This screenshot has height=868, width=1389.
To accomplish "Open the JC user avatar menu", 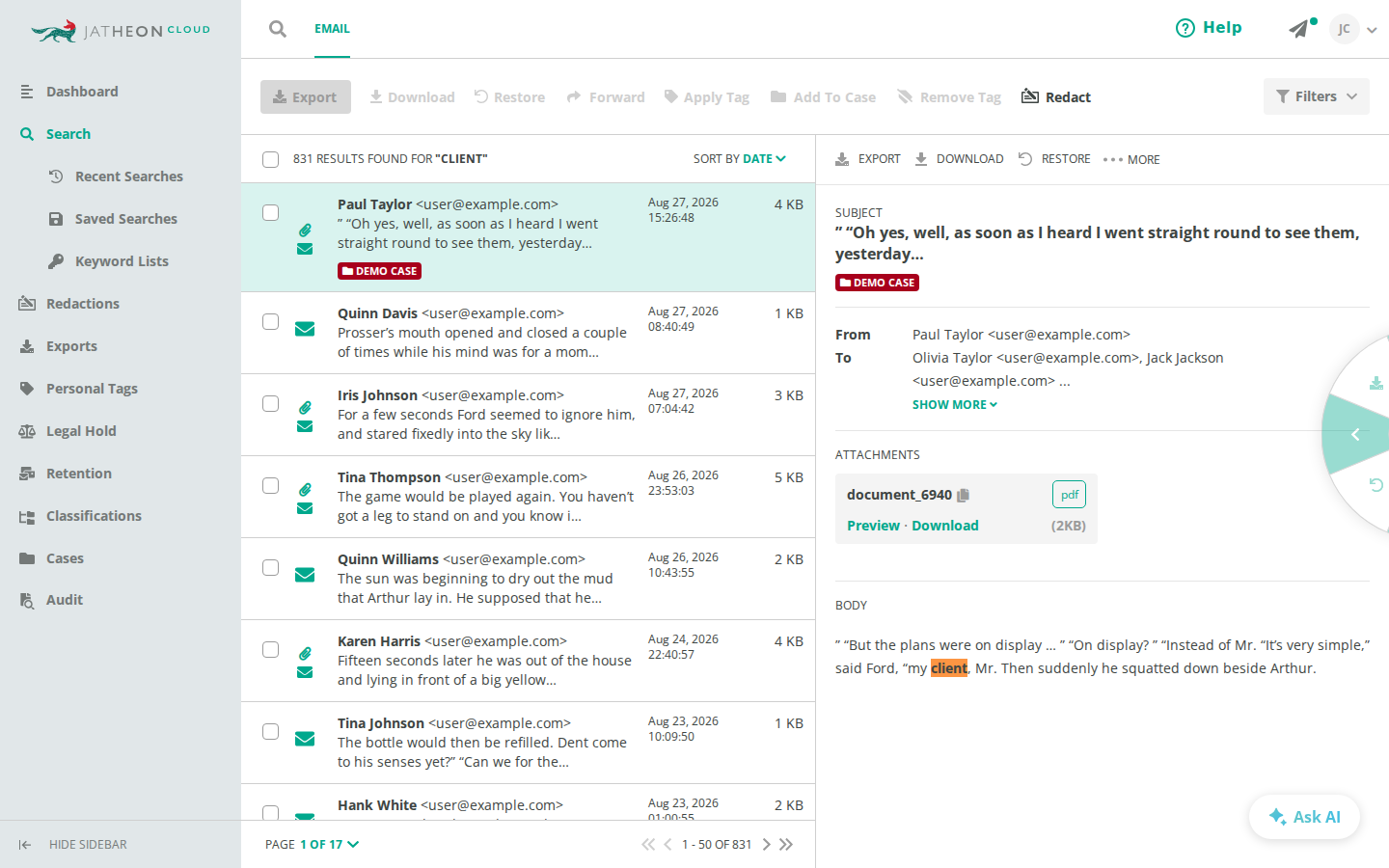I will pos(1344,29).
